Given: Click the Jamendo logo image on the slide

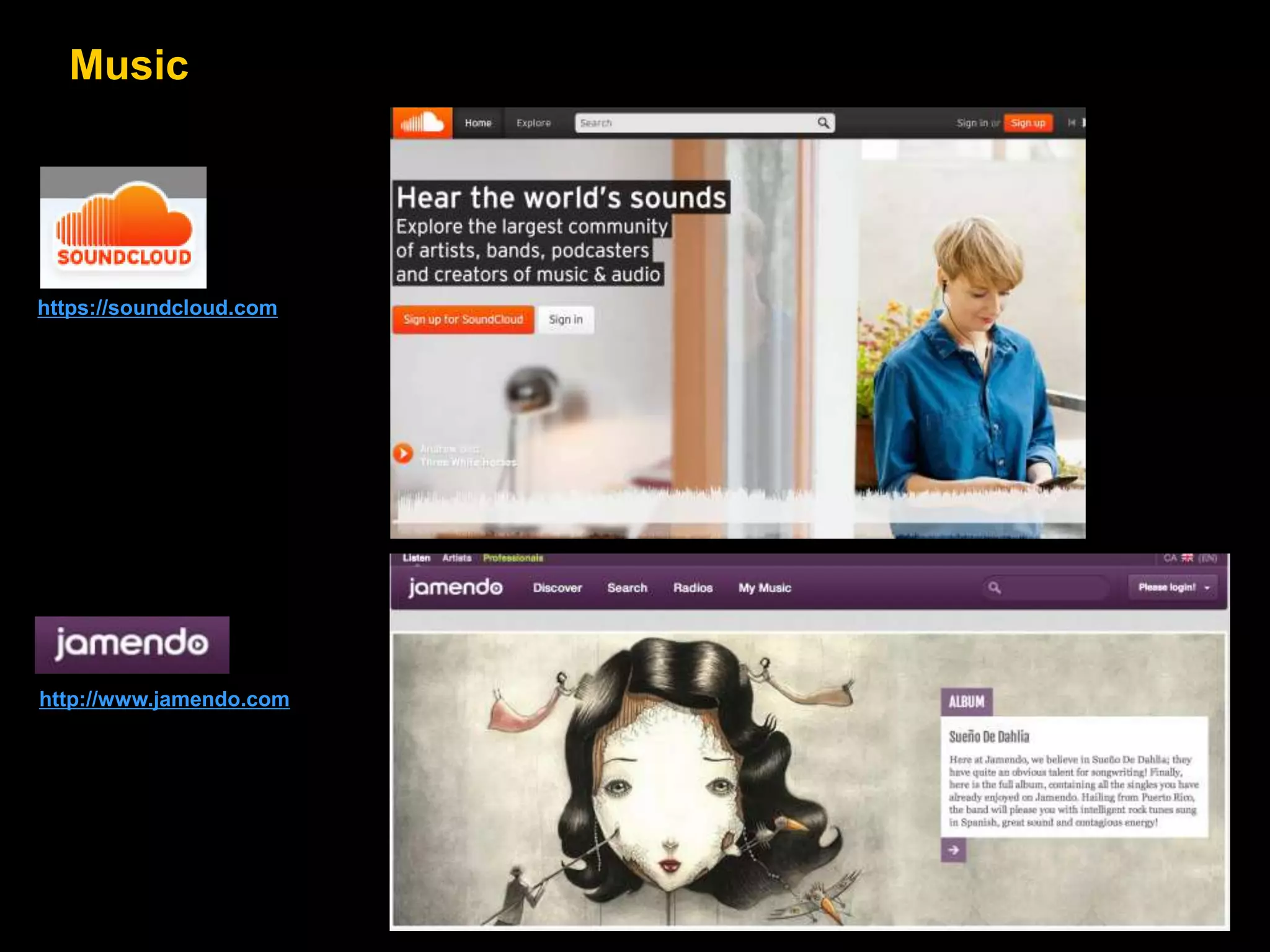Looking at the screenshot, I should 132,645.
